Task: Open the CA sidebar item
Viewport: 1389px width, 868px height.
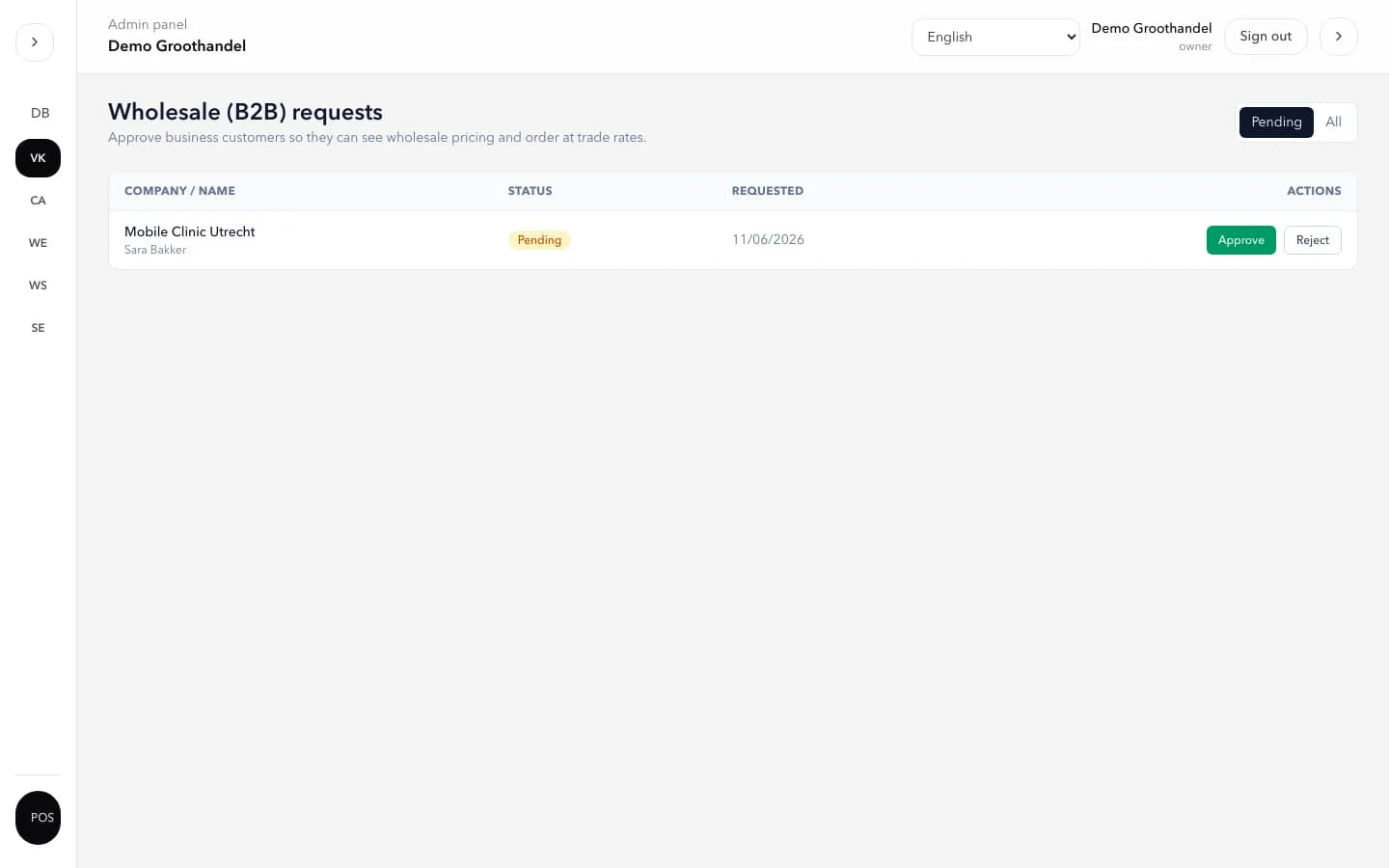Action: click(x=38, y=201)
